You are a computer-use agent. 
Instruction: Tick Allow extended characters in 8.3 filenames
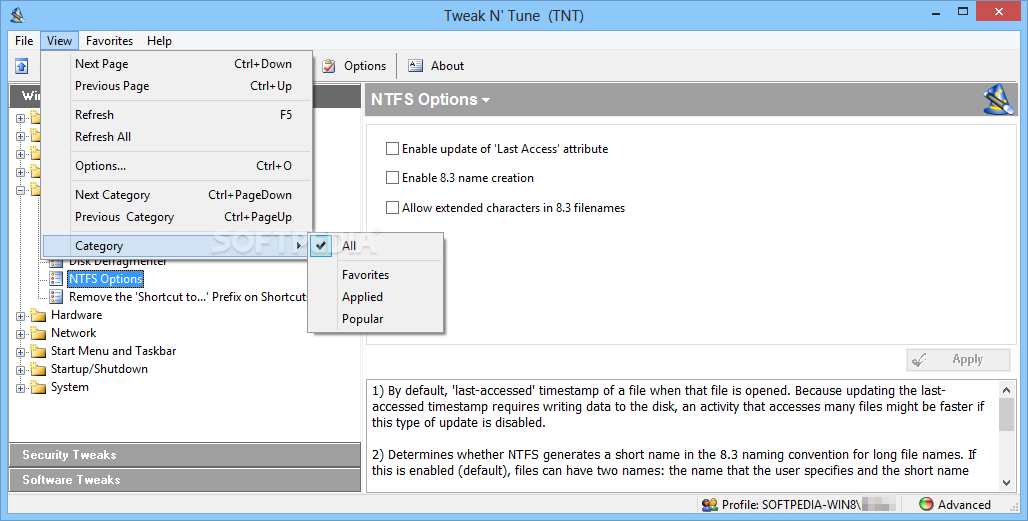[x=392, y=208]
